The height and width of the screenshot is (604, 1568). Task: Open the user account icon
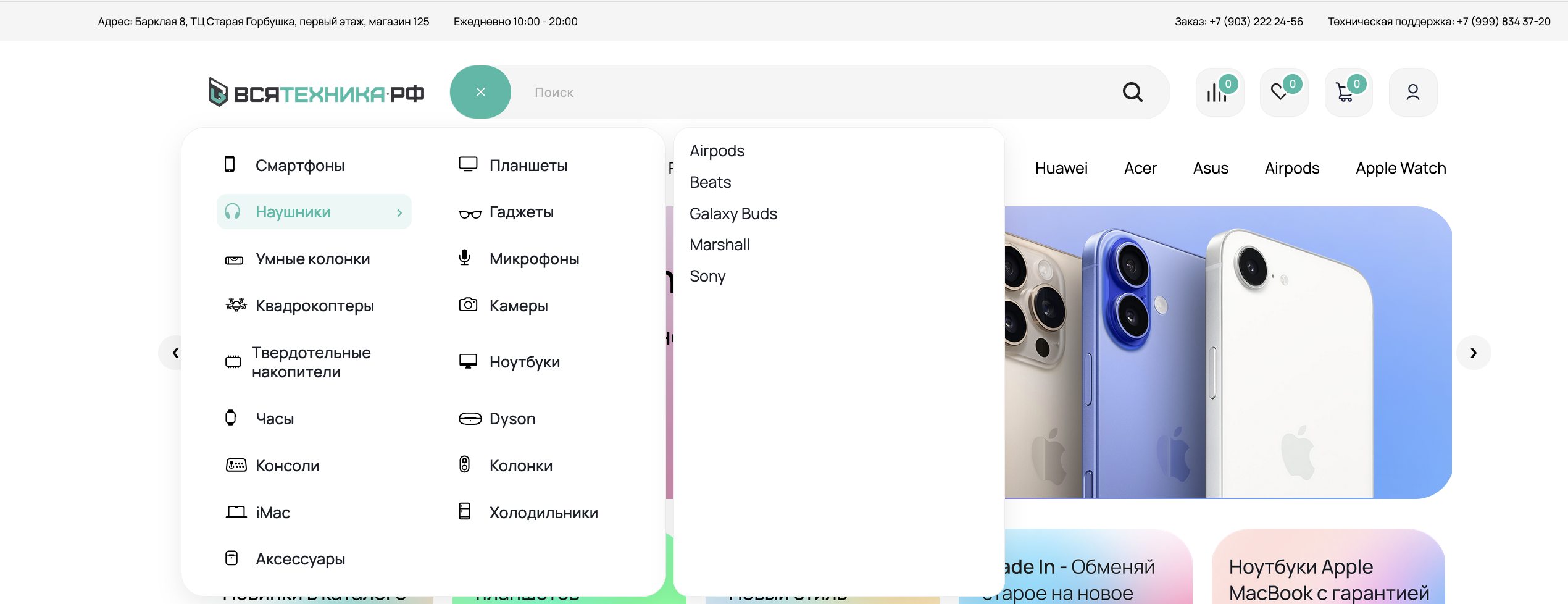point(1412,92)
